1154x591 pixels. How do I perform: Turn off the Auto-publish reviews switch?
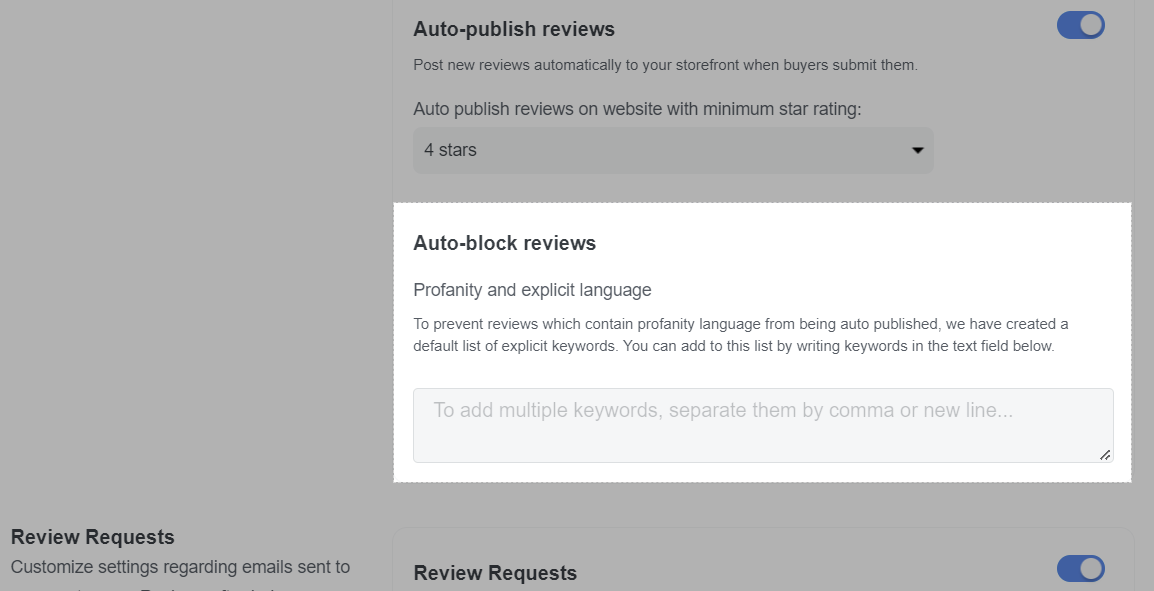(x=1080, y=26)
